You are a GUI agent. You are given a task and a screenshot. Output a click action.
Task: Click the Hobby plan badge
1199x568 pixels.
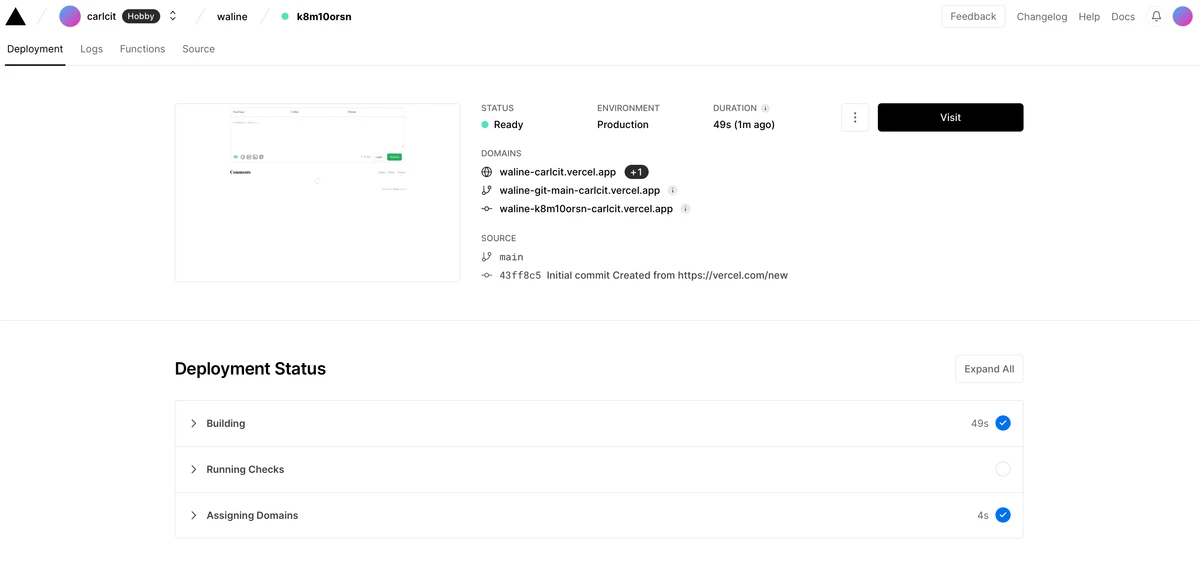pos(141,16)
